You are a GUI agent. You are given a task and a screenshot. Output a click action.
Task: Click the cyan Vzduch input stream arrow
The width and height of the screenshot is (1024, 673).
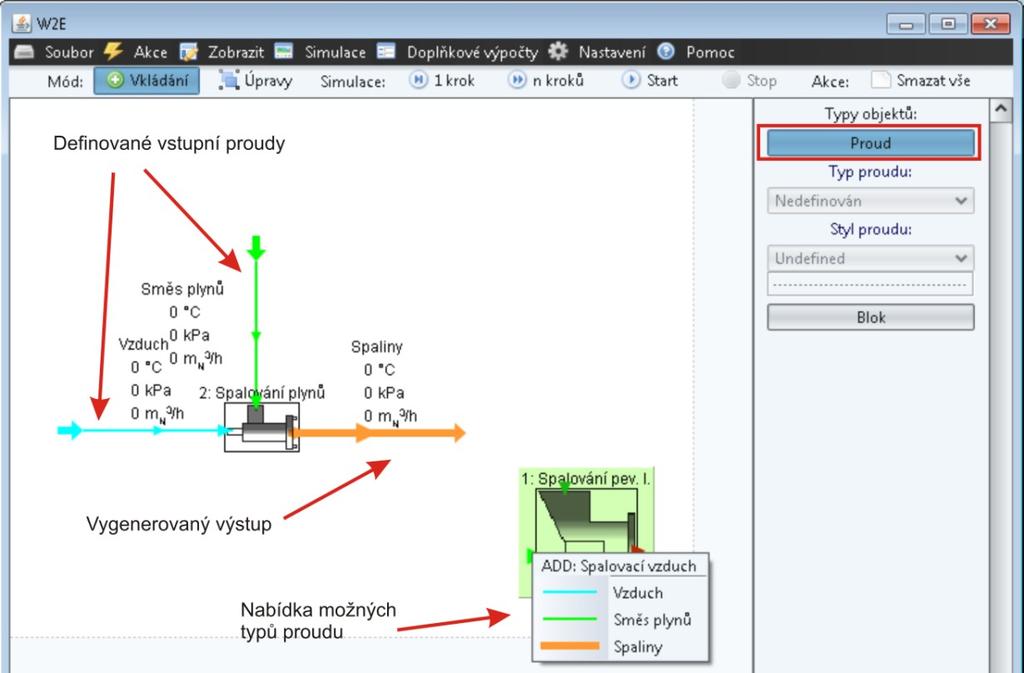pyautogui.click(x=71, y=430)
